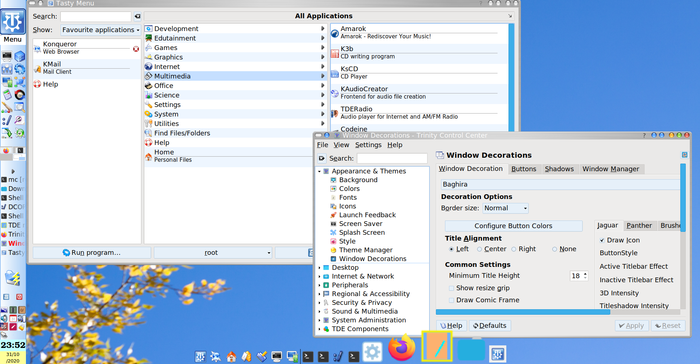The height and width of the screenshot is (364, 700).
Task: Click the Defaults button
Action: (490, 326)
